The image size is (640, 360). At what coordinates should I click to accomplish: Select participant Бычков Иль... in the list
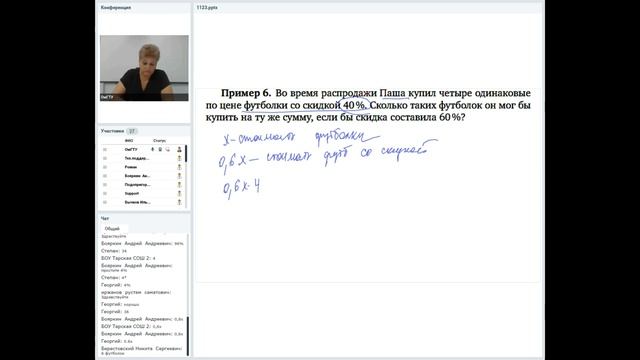[x=138, y=202]
